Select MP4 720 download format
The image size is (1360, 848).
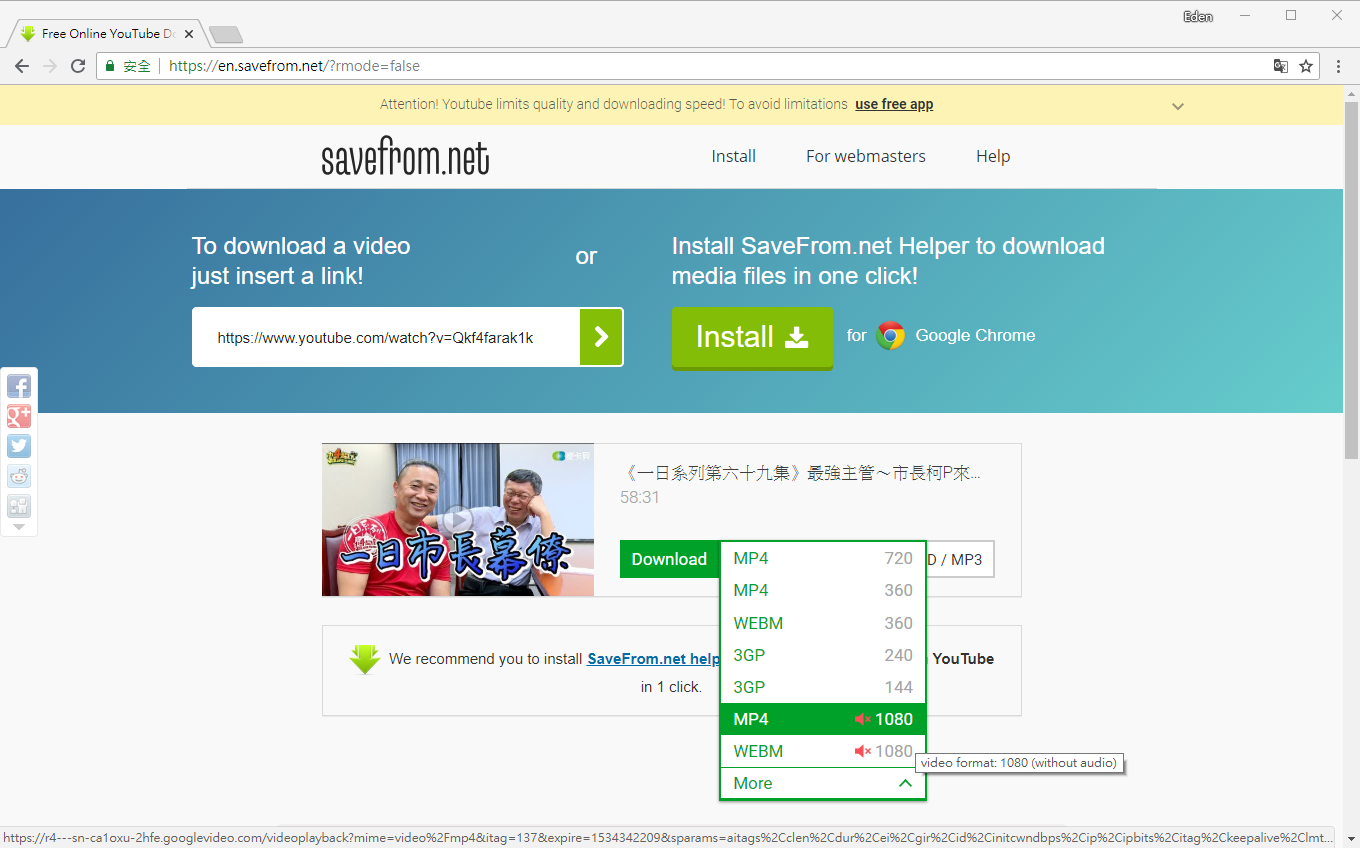click(x=823, y=558)
